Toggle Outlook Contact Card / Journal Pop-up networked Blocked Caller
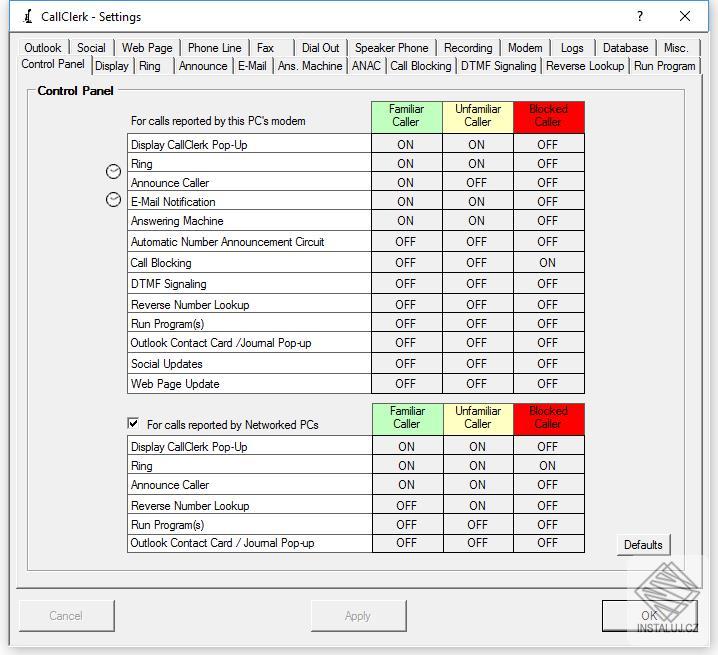 [548, 543]
